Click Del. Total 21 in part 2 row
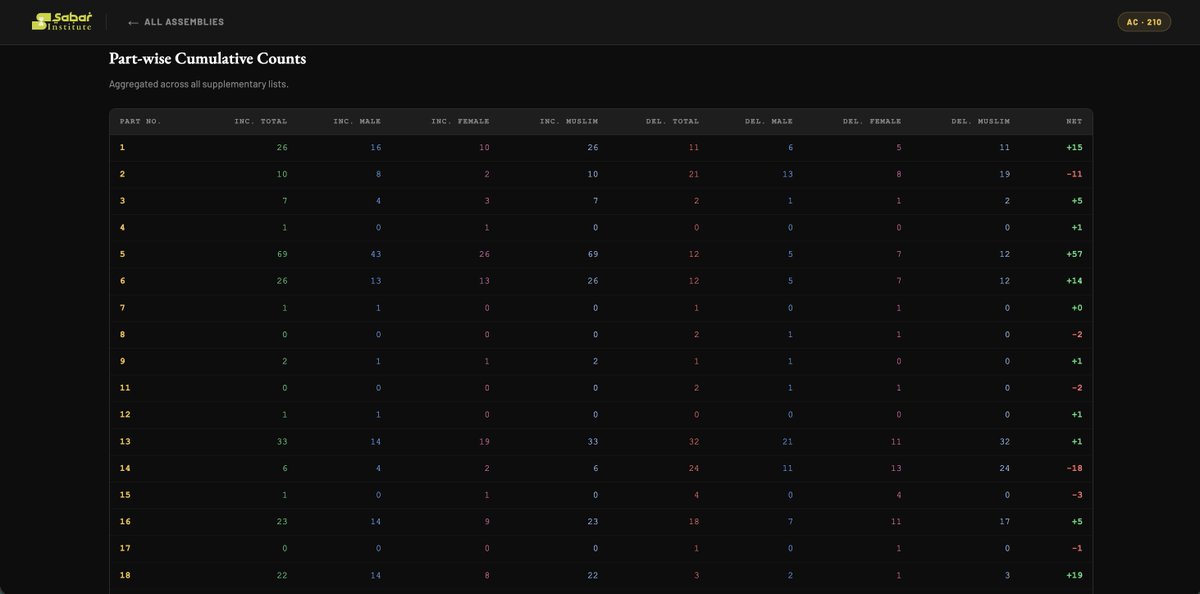This screenshot has width=1200, height=594. click(694, 174)
